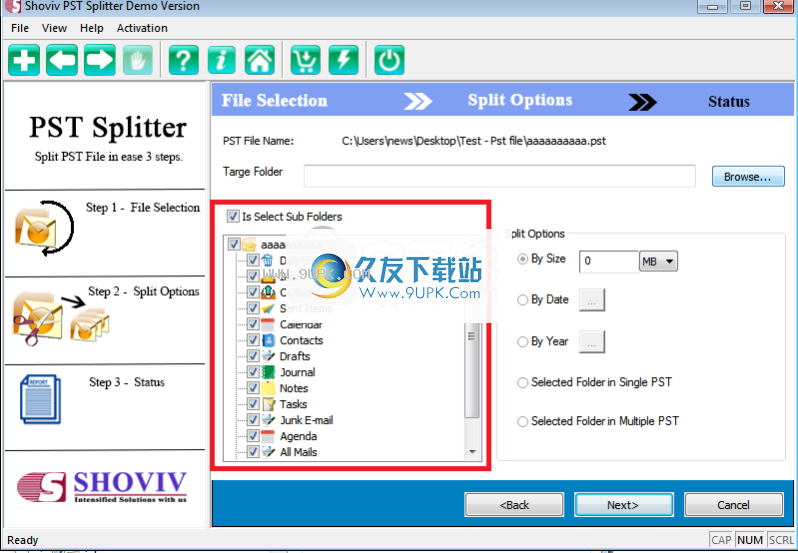Uncheck the Contacts folder checkbox

253,340
